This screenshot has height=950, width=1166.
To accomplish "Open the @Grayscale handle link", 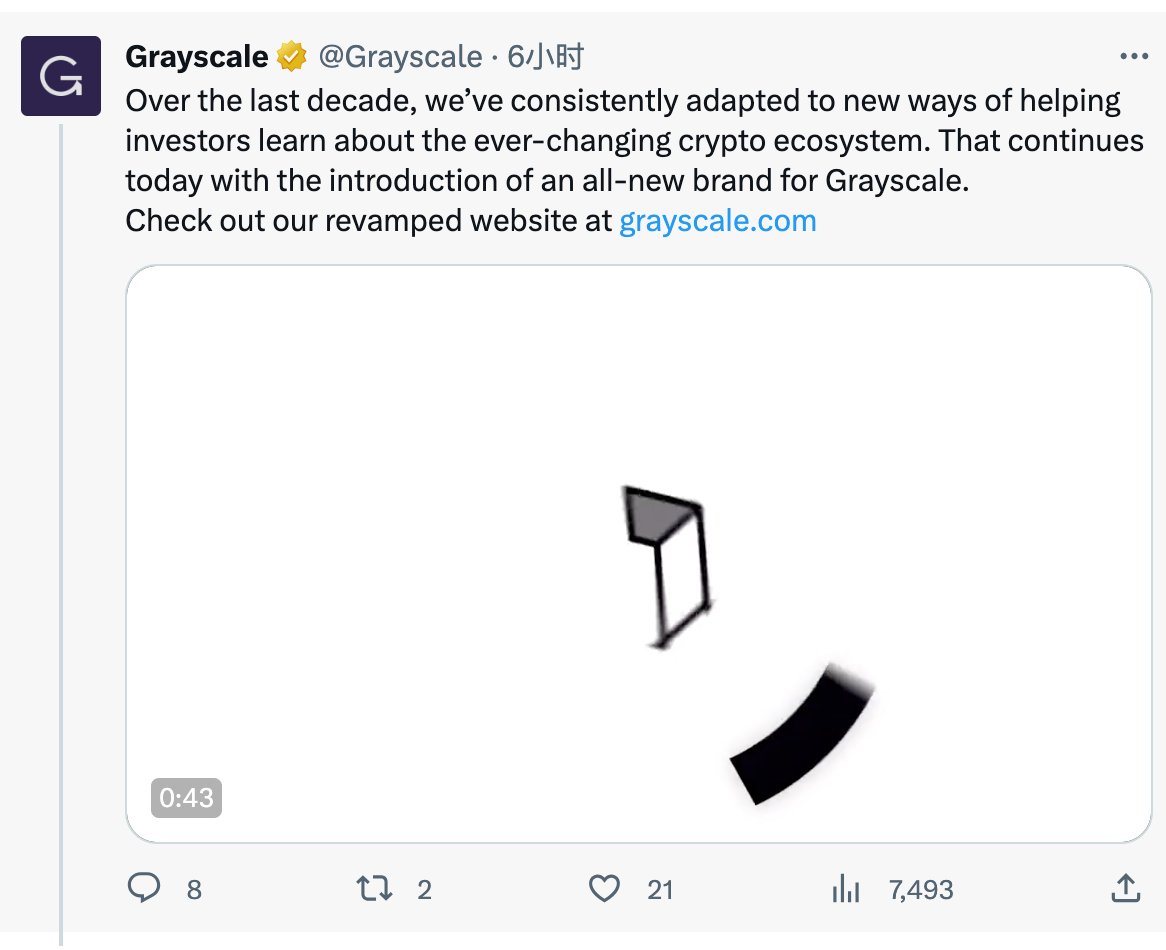I will coord(400,57).
